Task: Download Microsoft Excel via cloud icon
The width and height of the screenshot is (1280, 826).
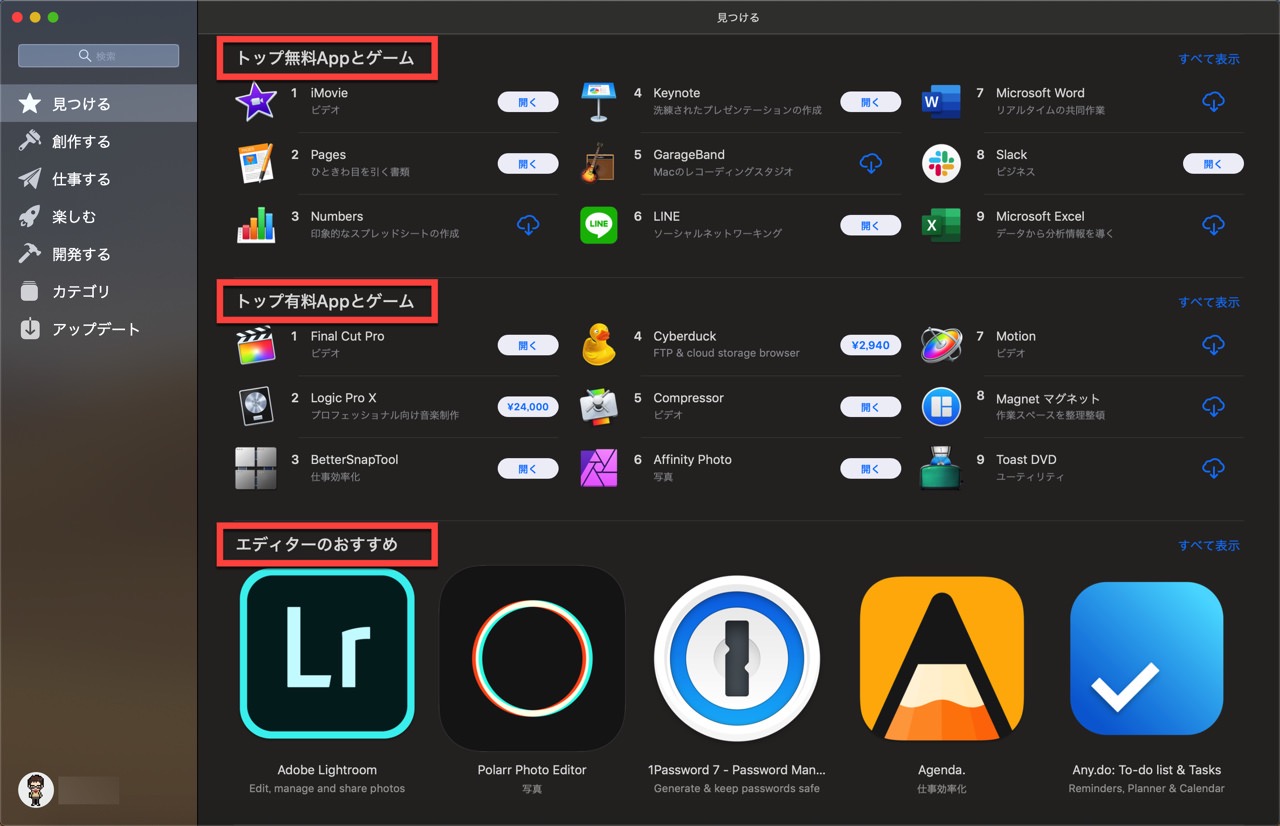Action: pos(1213,225)
